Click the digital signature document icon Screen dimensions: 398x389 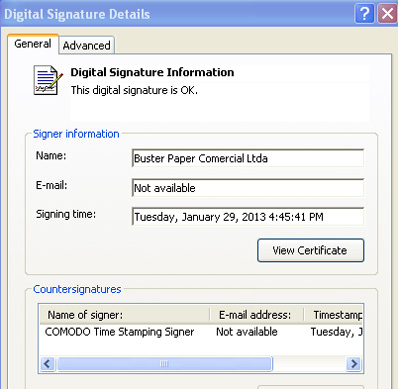(x=48, y=80)
